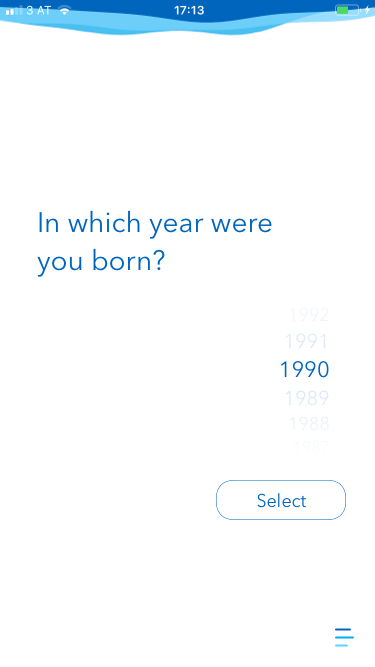Viewport: 375px width, 667px height.
Task: Open the hamburger menu icon
Action: (344, 637)
